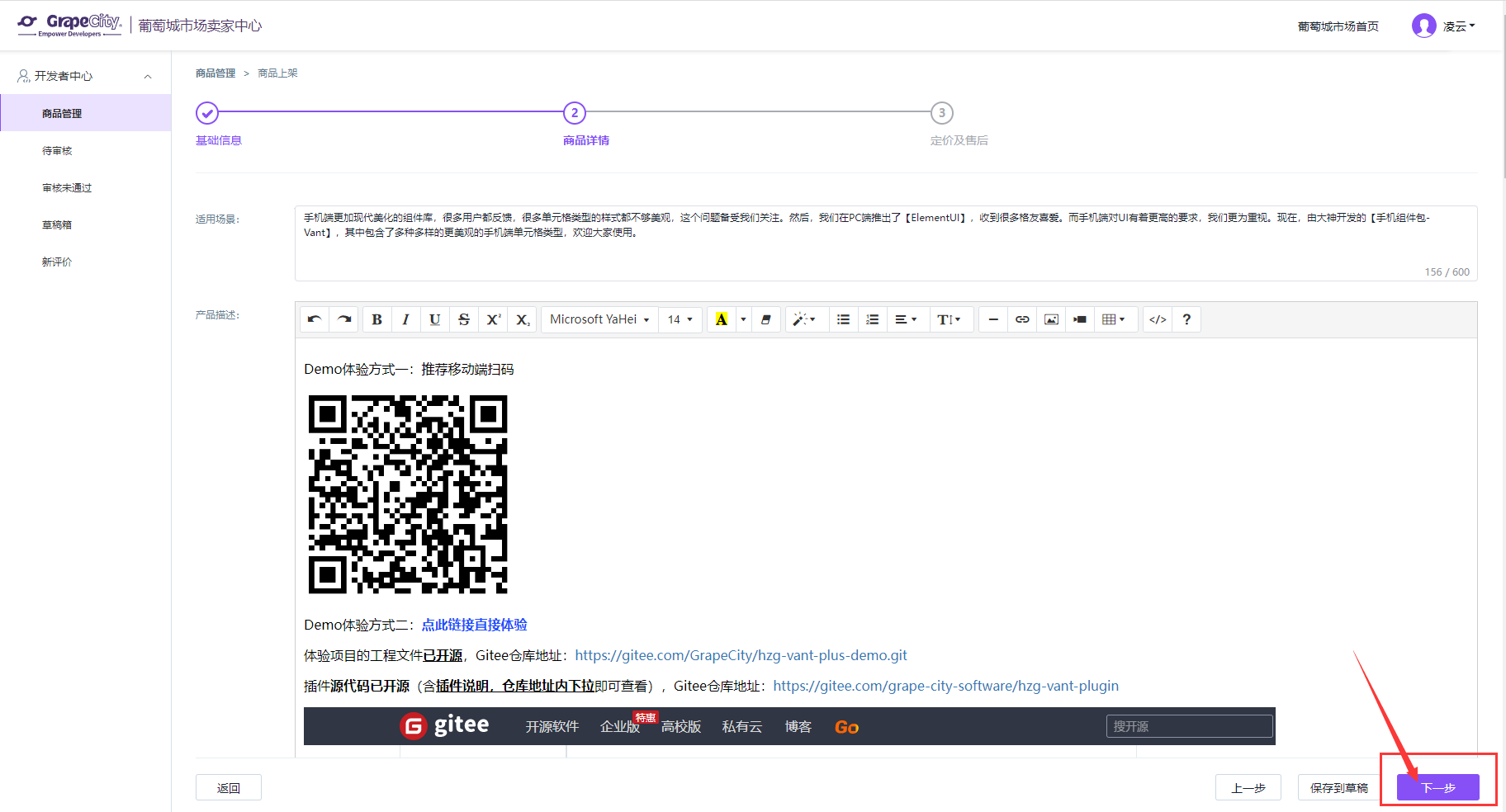Redo edit in description editor
Image resolution: width=1506 pixels, height=812 pixels.
coord(343,319)
